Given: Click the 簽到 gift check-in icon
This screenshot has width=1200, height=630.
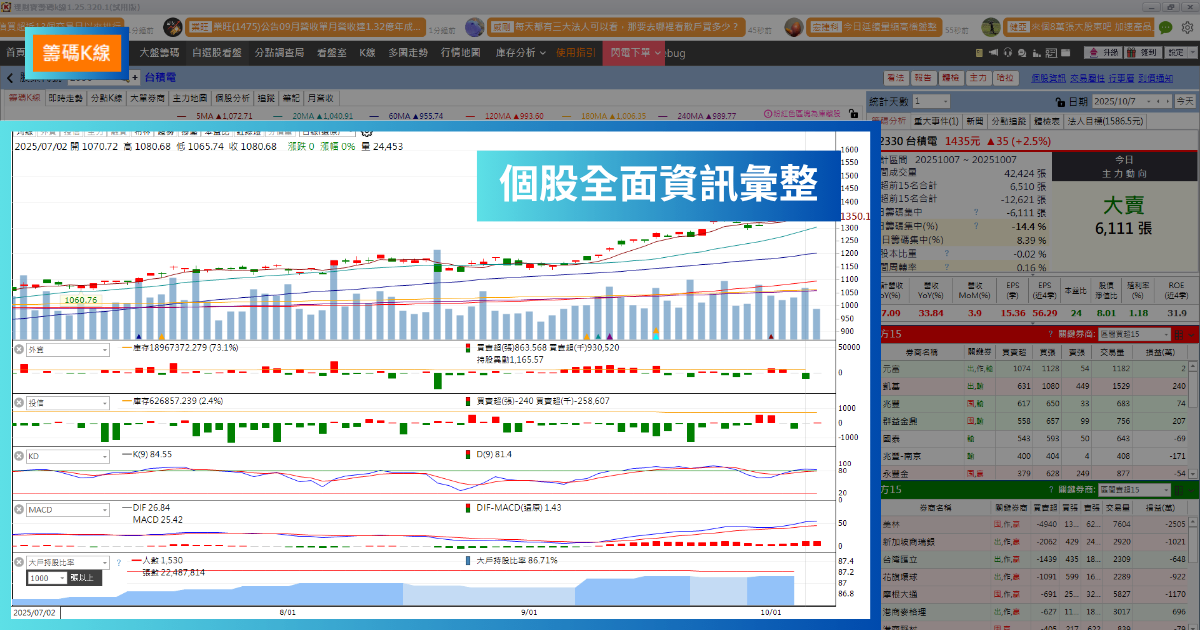Looking at the screenshot, I should 1143,52.
